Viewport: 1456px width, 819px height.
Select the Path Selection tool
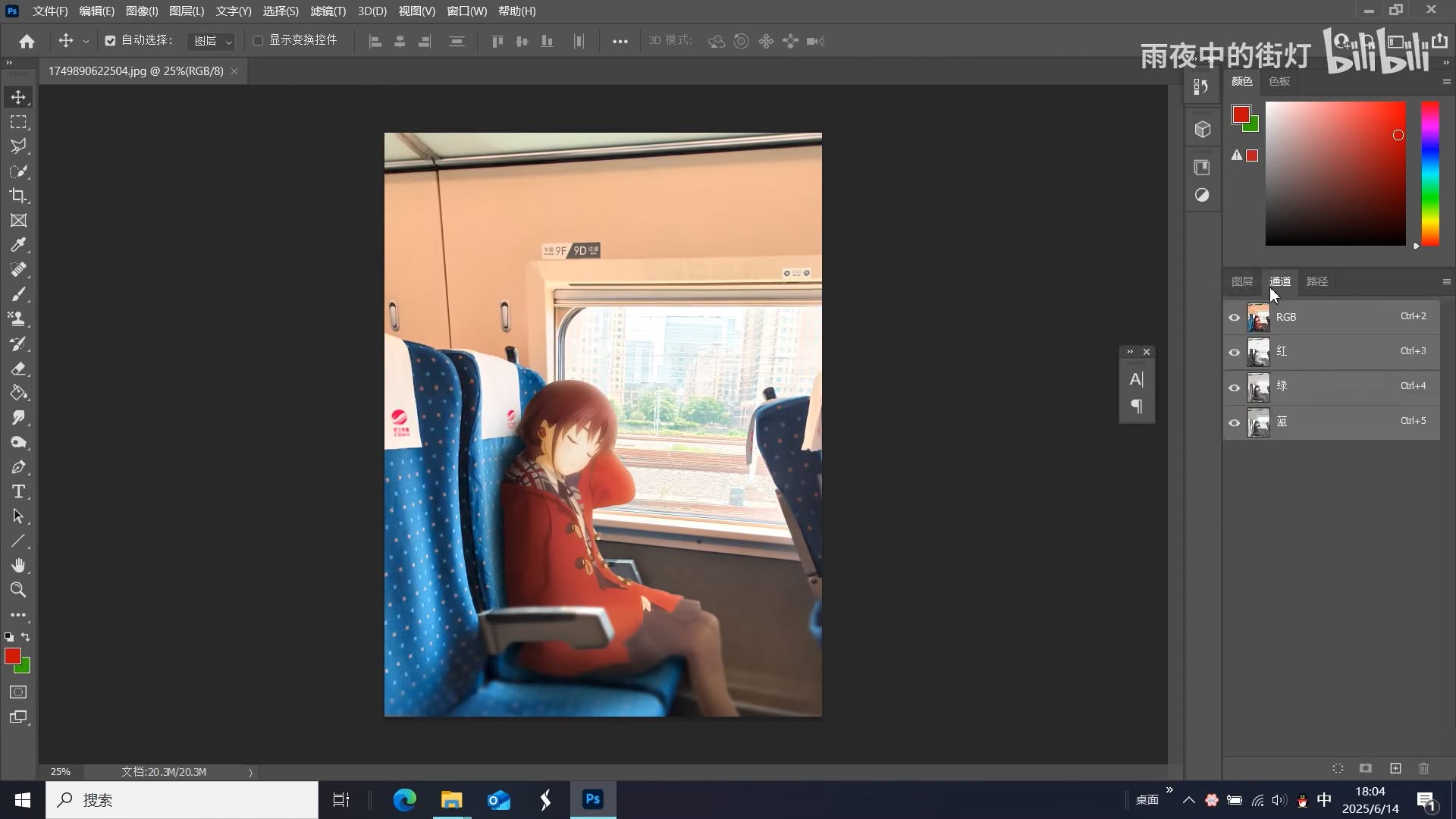coord(18,516)
